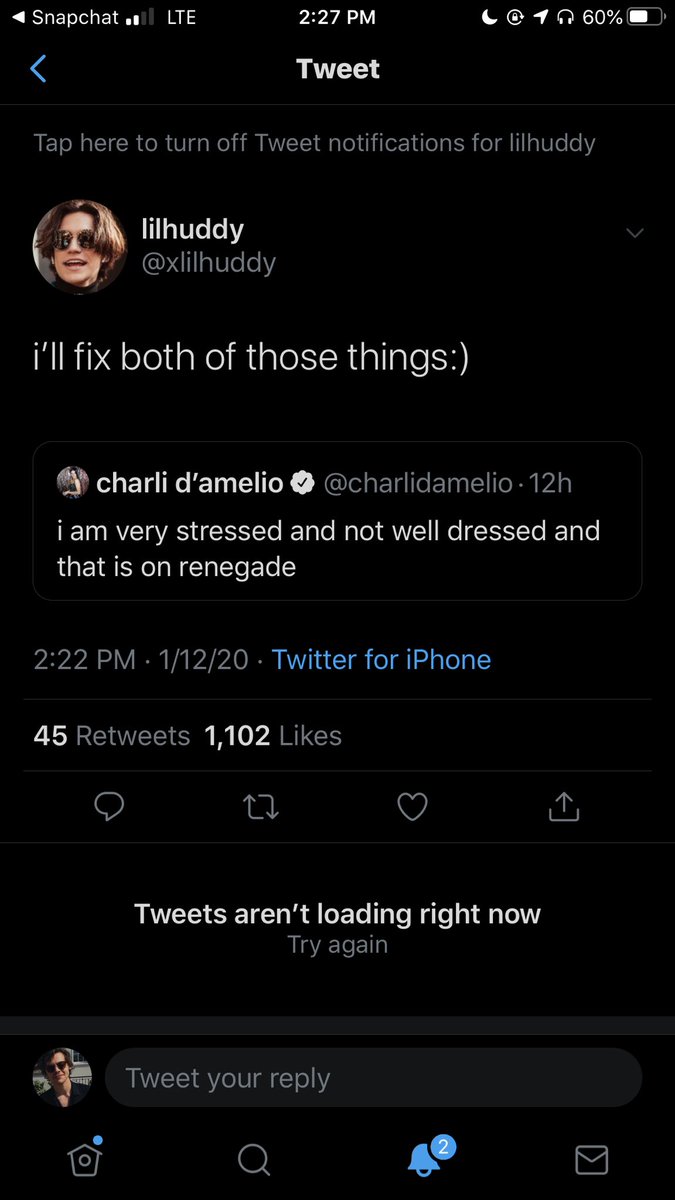
Task: Open the Messages envelope icon
Action: [x=592, y=1159]
